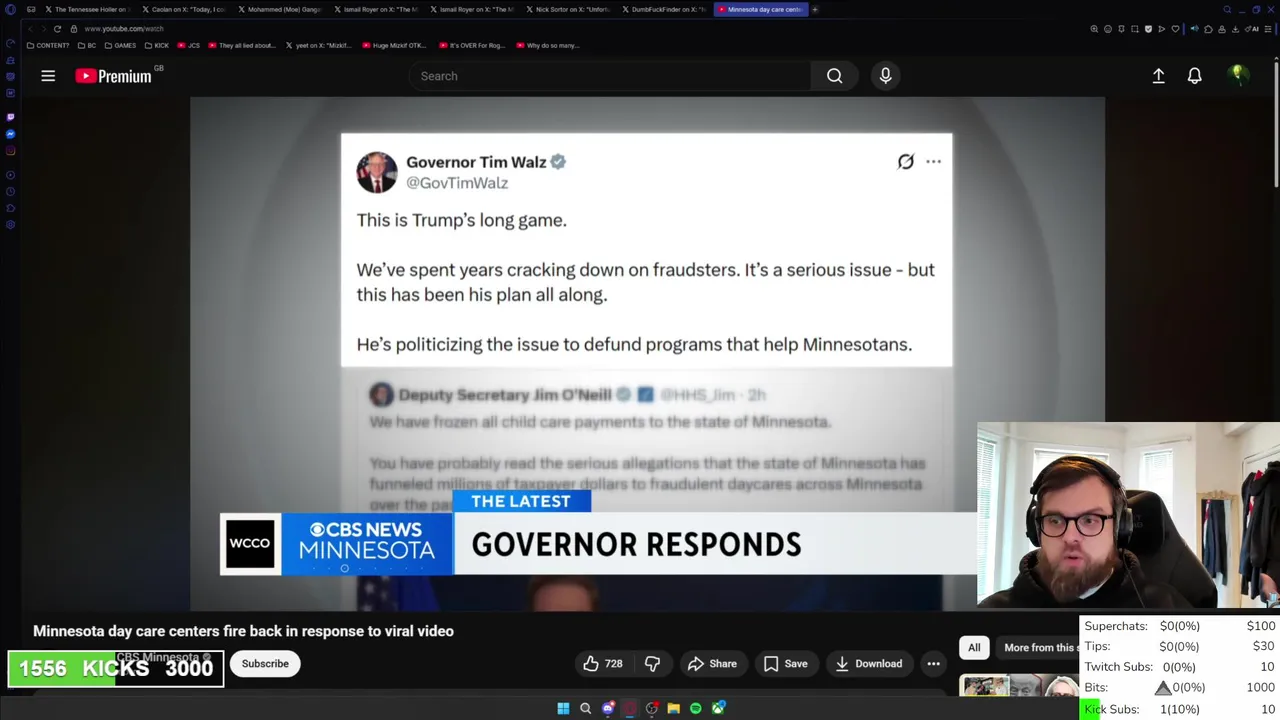Save the video to a playlist

click(785, 664)
